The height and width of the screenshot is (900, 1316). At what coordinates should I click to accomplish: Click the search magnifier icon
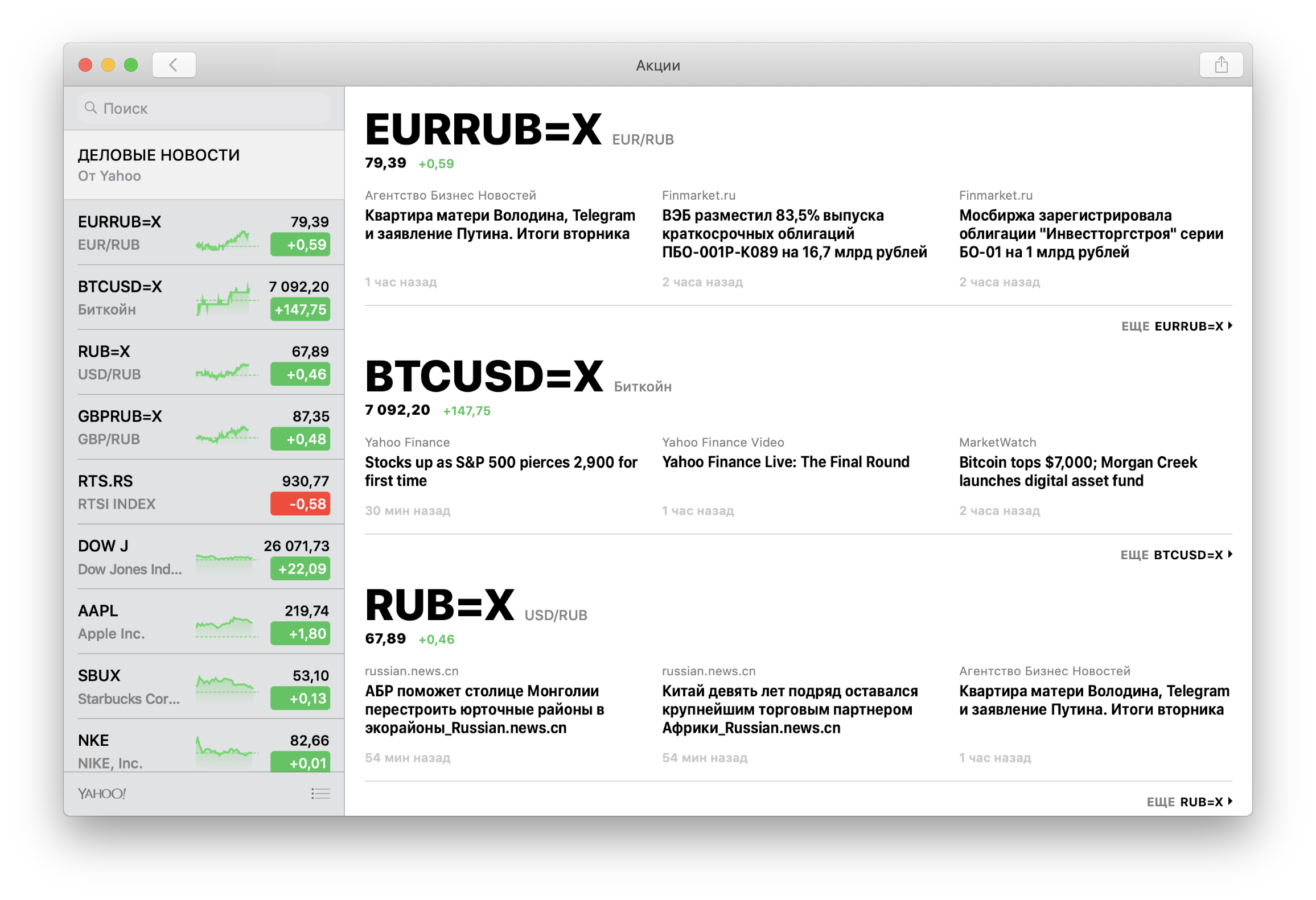[x=91, y=108]
